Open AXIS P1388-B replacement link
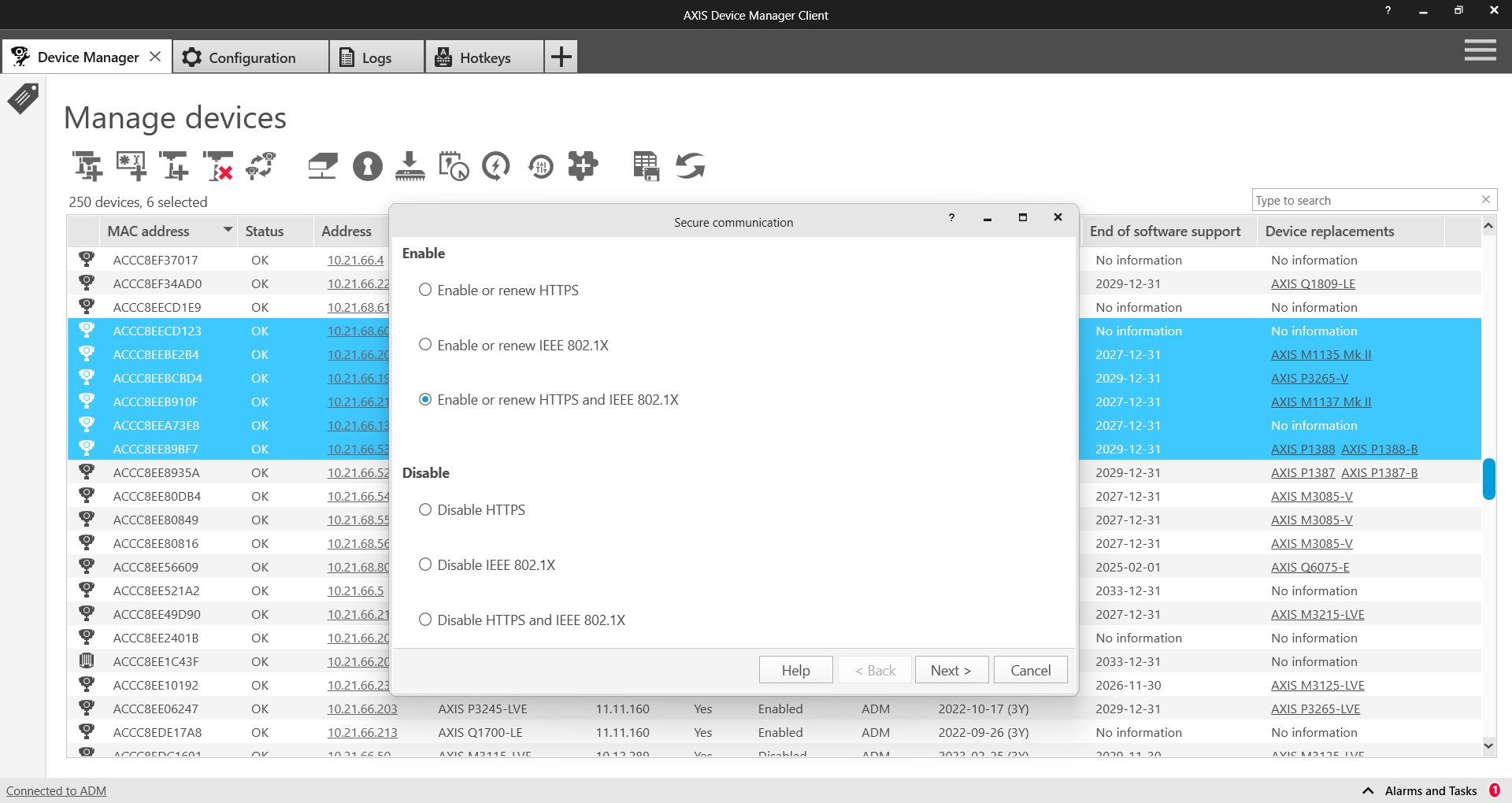 point(1379,449)
